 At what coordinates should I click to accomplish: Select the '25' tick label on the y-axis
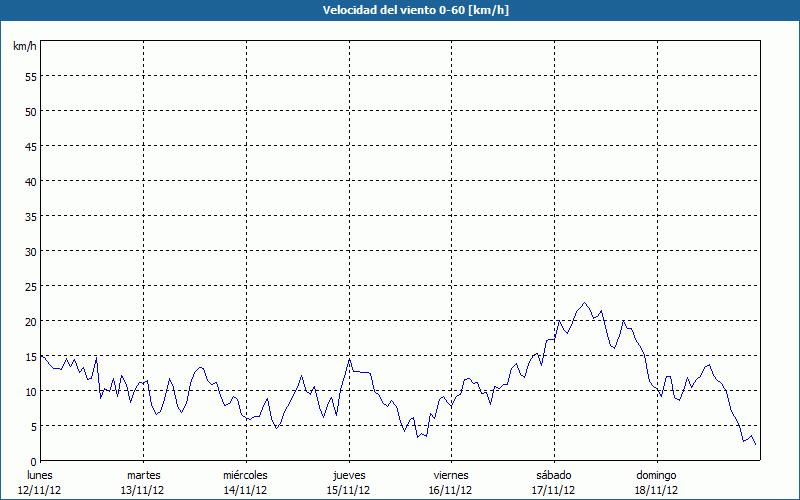click(30, 286)
